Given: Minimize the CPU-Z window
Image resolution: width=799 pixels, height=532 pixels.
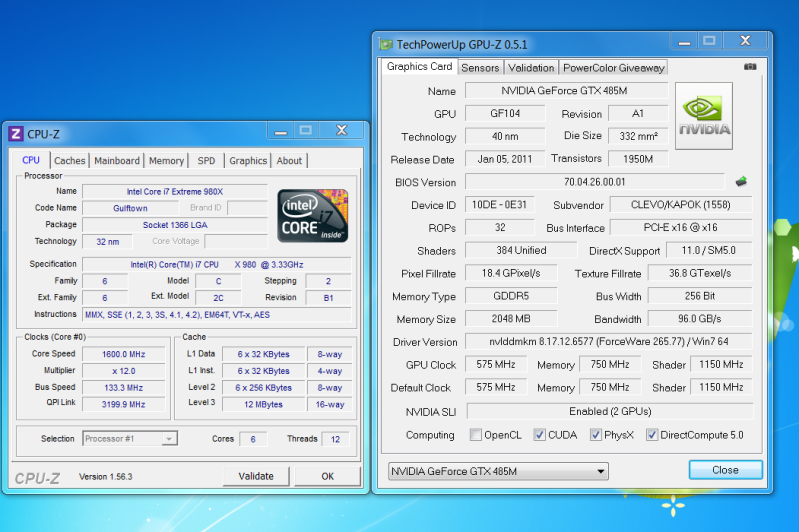Looking at the screenshot, I should tap(281, 131).
